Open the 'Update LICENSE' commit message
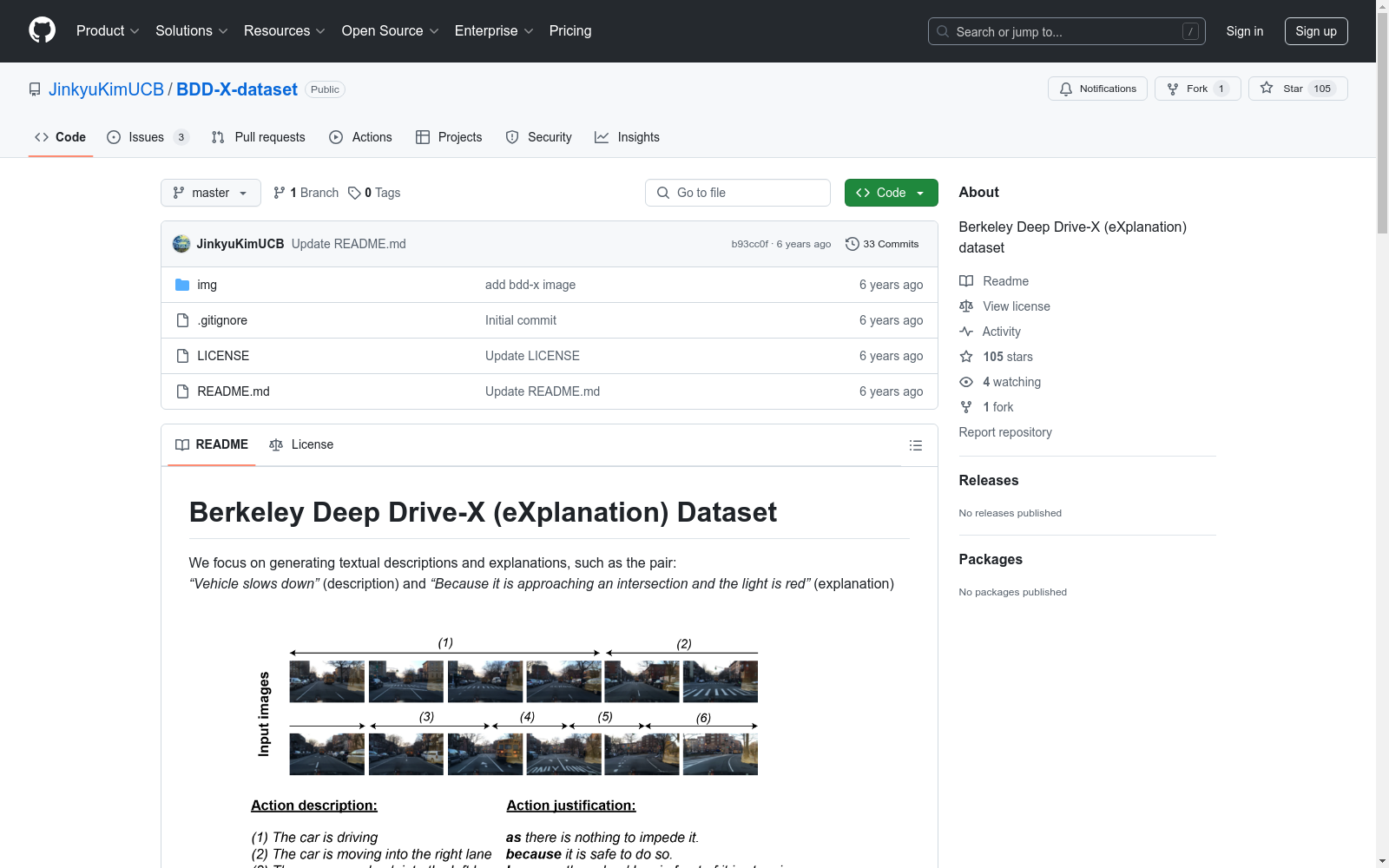 pos(532,356)
